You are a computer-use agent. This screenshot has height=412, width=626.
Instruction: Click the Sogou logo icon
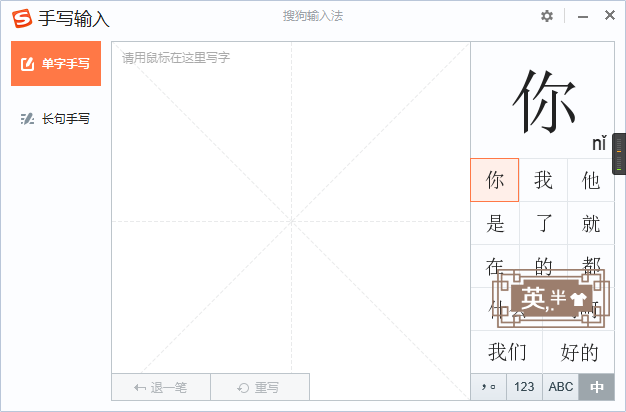coord(22,18)
